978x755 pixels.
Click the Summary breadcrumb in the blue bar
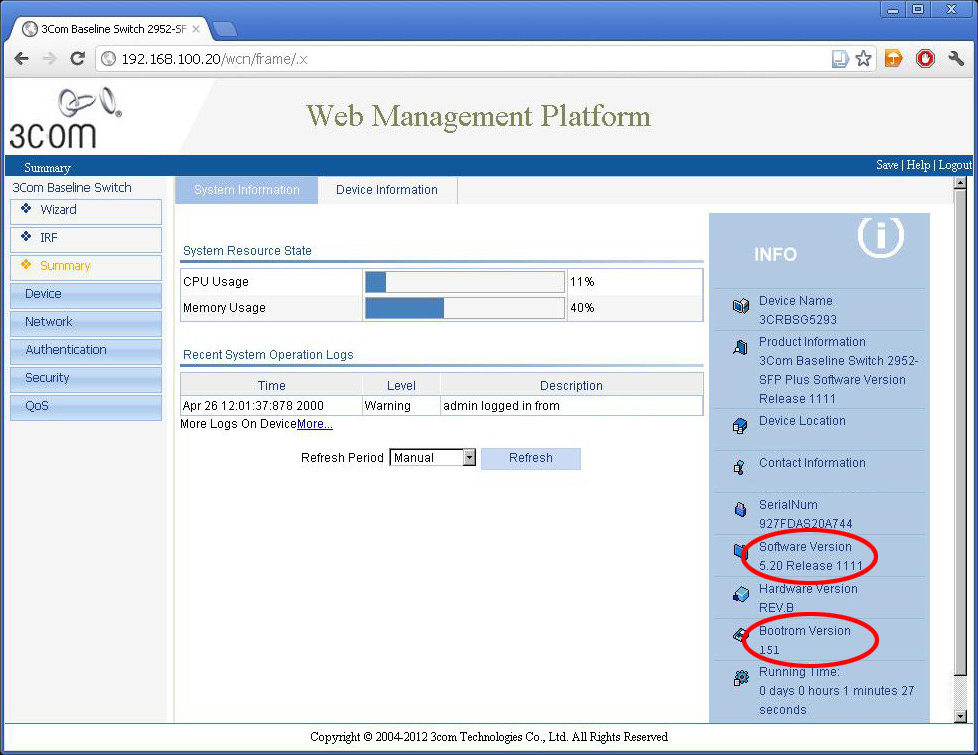(47, 168)
